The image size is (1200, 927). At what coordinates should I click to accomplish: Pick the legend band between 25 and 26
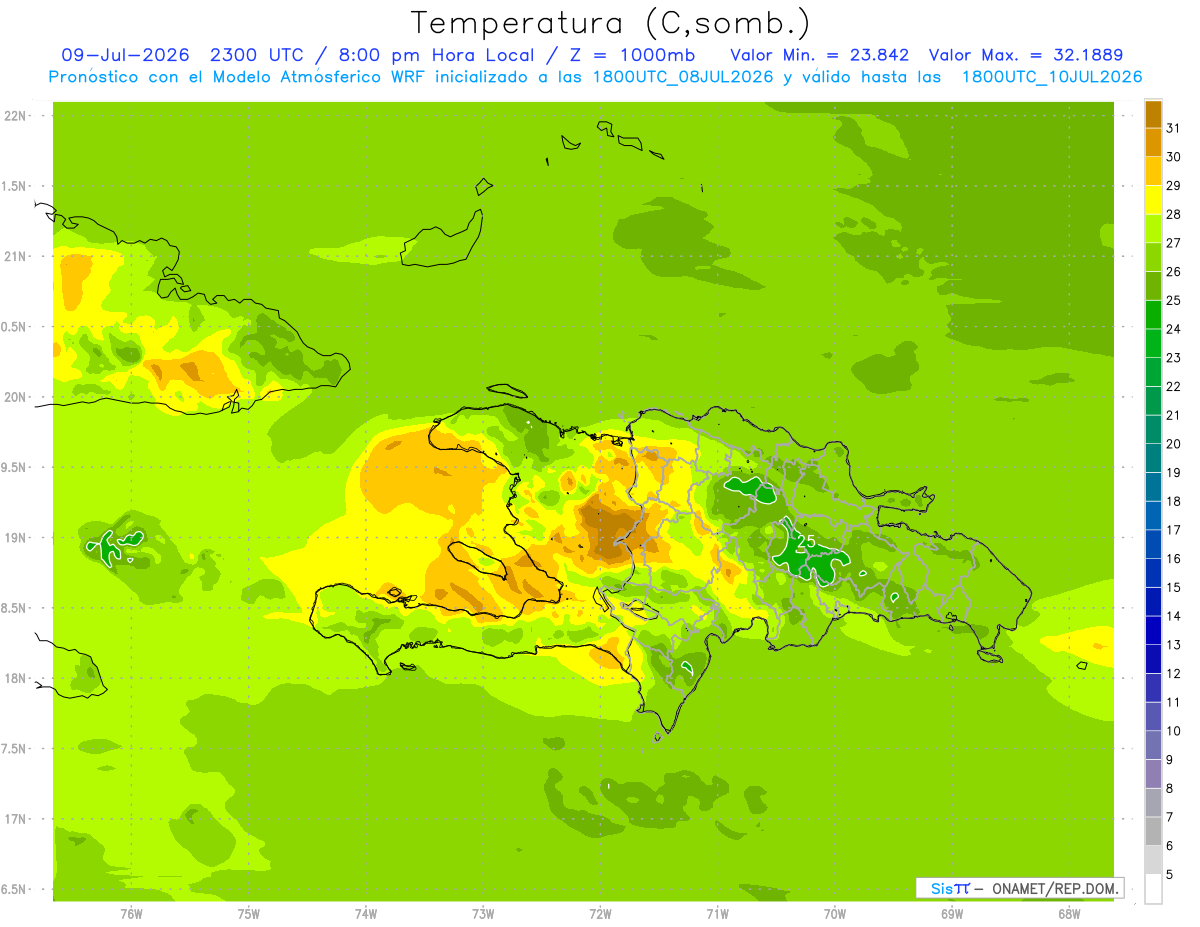click(1153, 286)
